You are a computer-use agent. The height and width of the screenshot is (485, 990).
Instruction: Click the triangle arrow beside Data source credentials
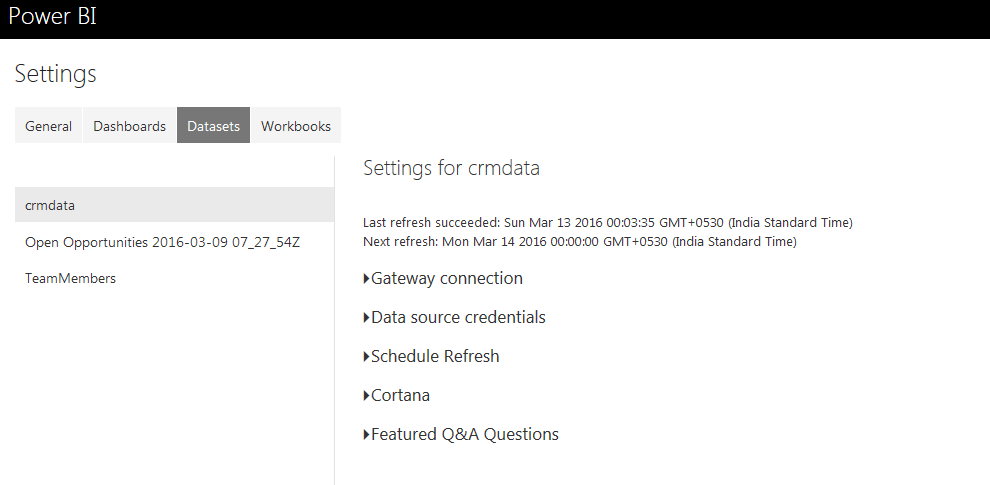(366, 318)
